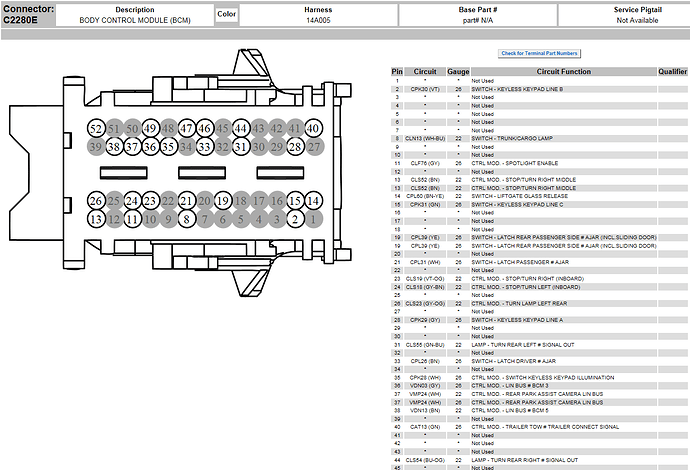
Task: Click the Gauge column header
Action: pyautogui.click(x=458, y=71)
